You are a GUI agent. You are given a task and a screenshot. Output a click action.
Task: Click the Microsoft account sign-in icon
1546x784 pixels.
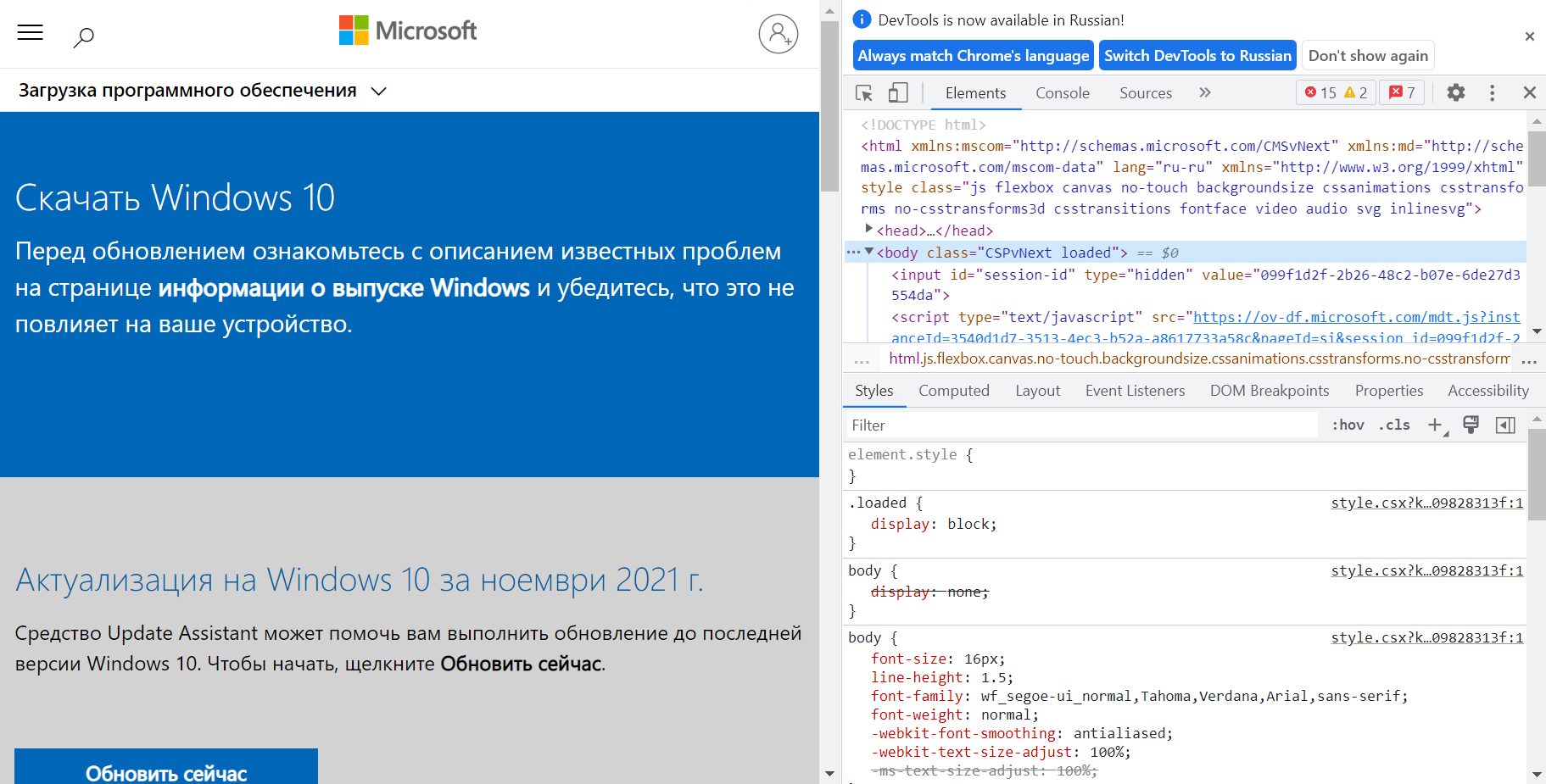point(778,34)
